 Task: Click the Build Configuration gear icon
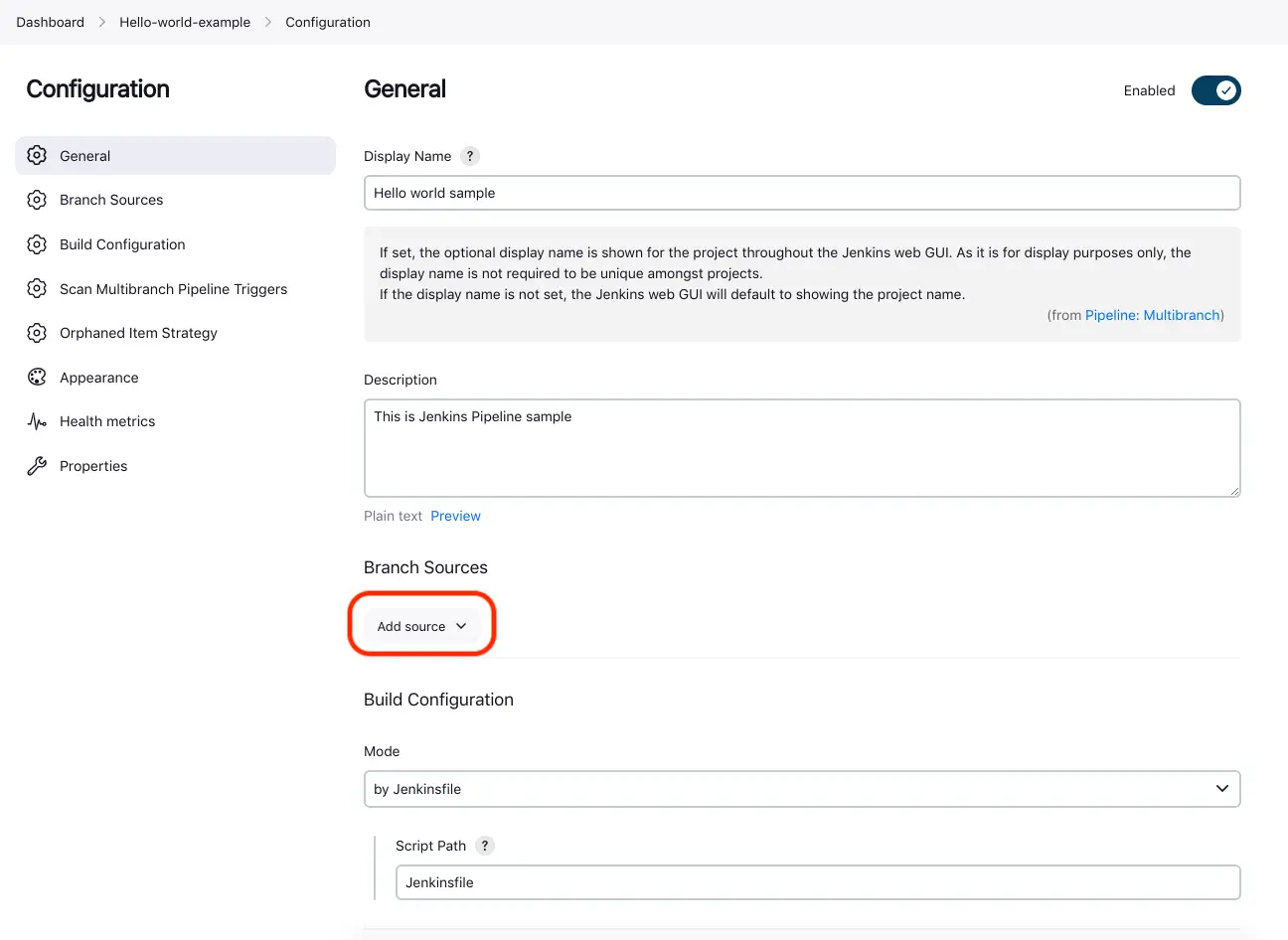tap(37, 244)
